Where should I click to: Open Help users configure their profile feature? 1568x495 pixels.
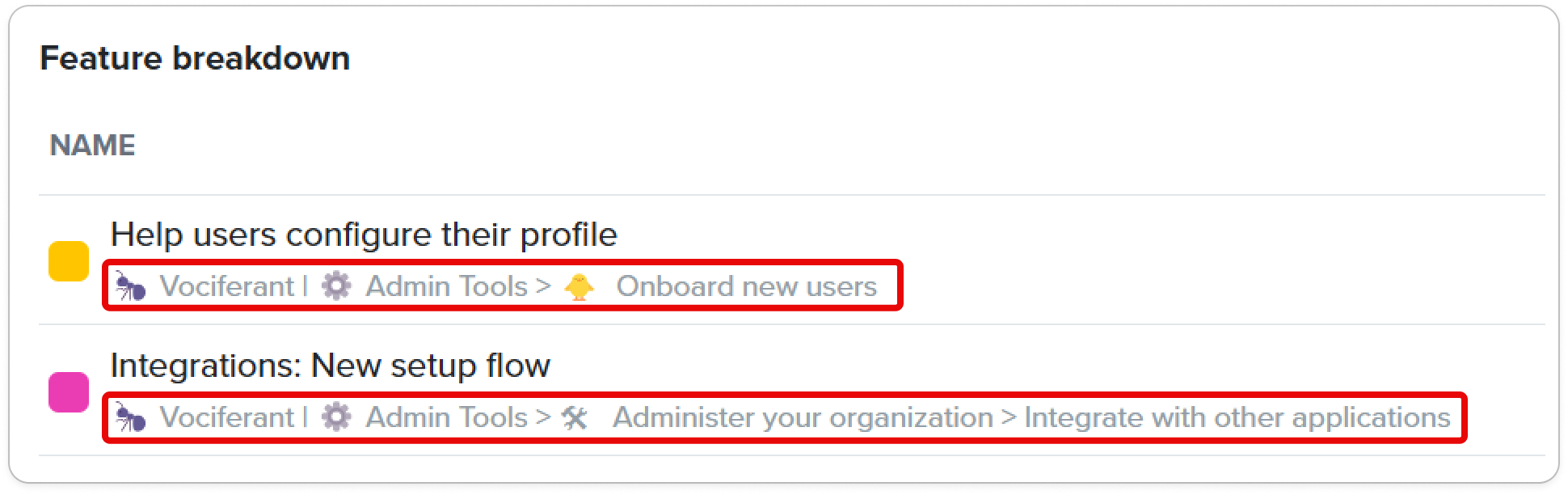click(364, 235)
